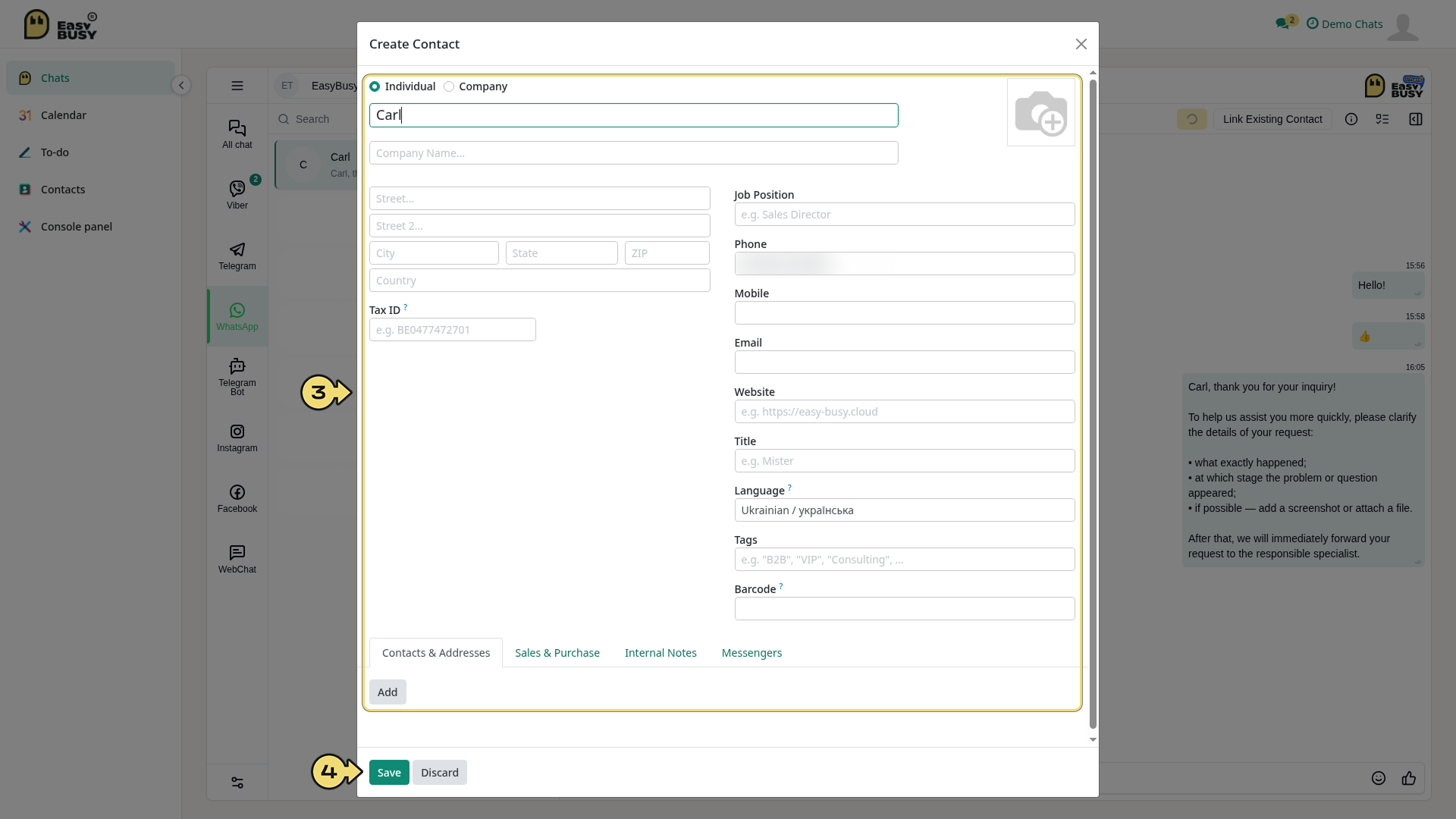Open filter settings icon at sidebar bottom

(x=237, y=783)
